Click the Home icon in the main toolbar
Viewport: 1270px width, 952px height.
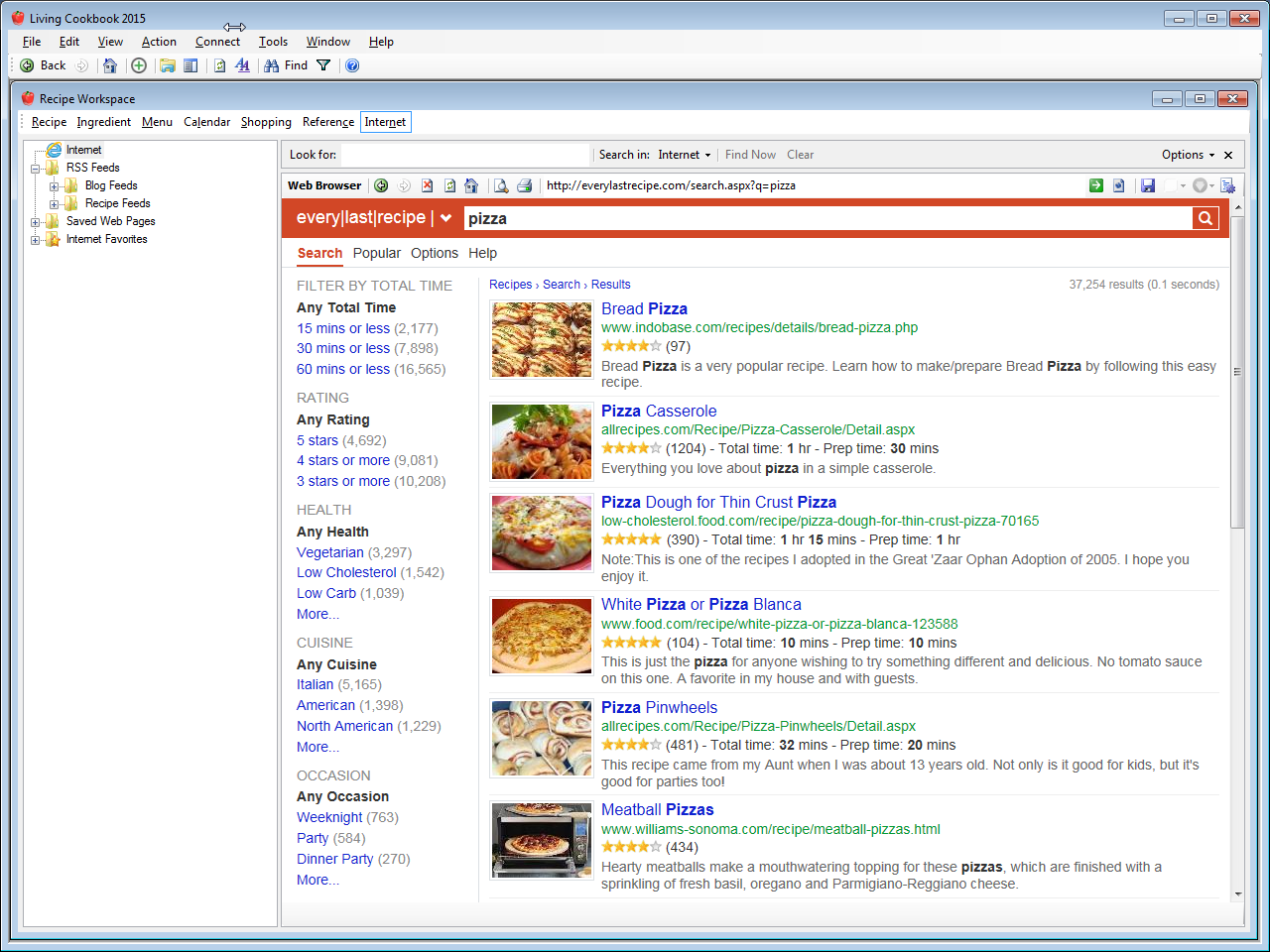[x=110, y=65]
